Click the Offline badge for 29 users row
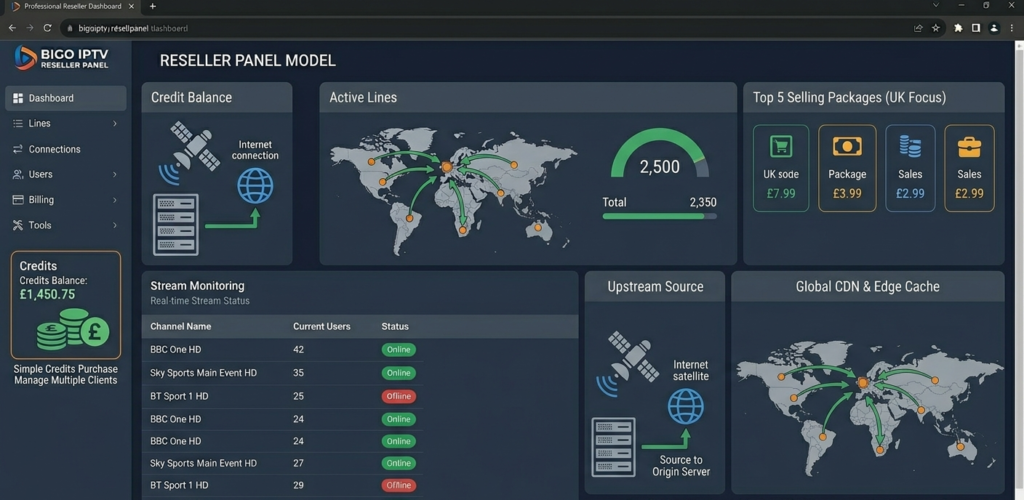The image size is (1024, 500). click(398, 486)
